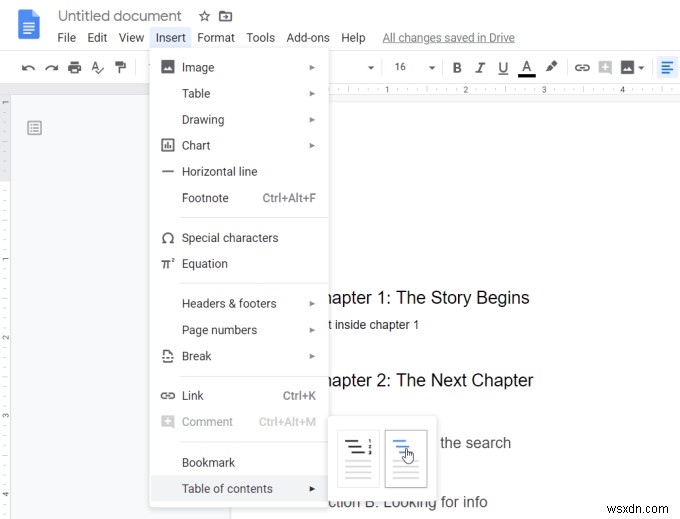Insert an Equation
Viewport: 680px width, 519px height.
tap(239, 264)
